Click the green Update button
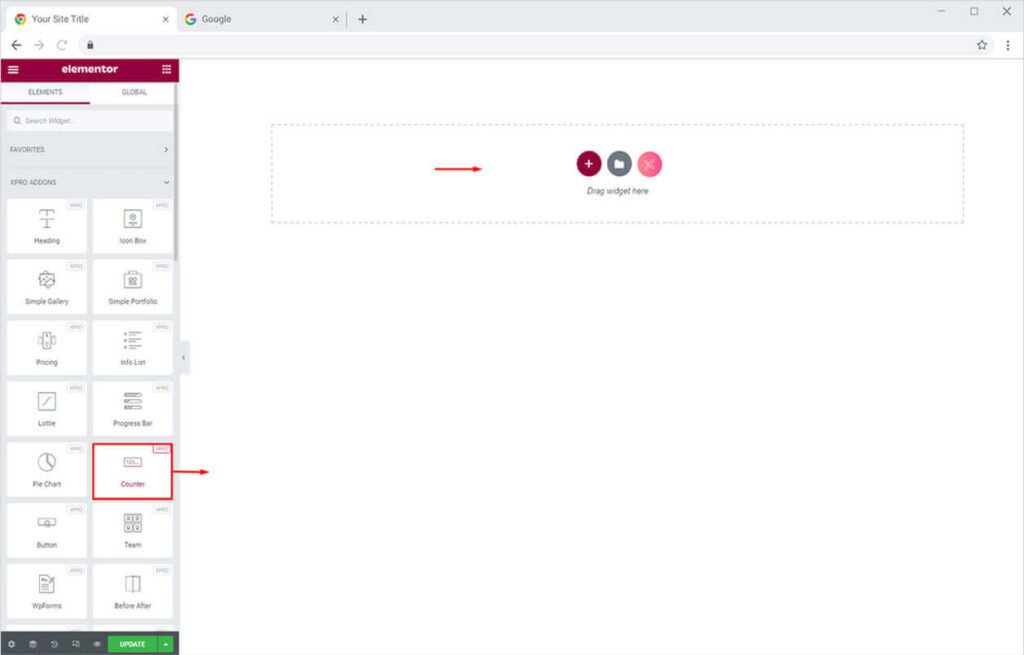Image resolution: width=1024 pixels, height=655 pixels. pyautogui.click(x=132, y=644)
